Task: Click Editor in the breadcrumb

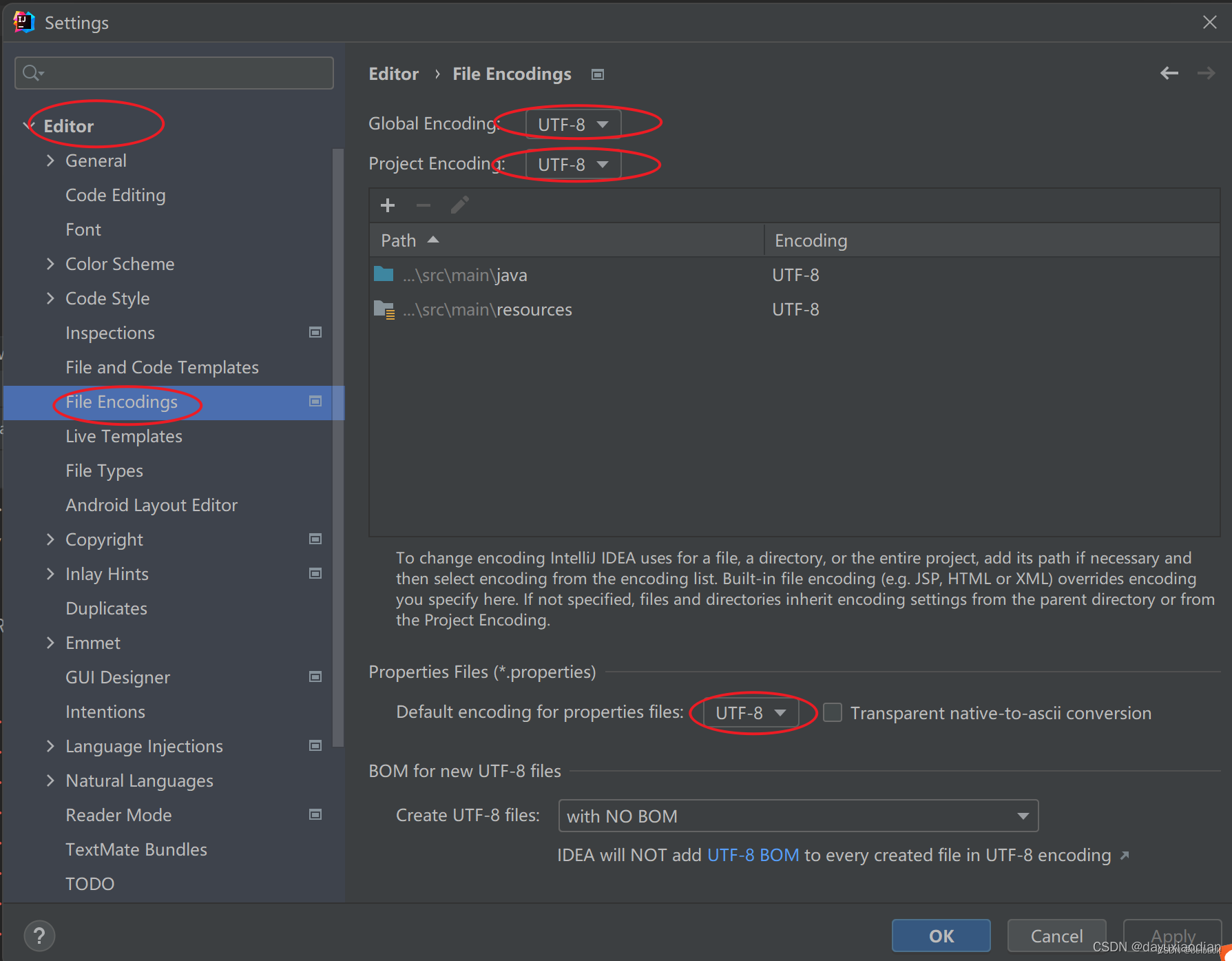Action: coord(394,74)
